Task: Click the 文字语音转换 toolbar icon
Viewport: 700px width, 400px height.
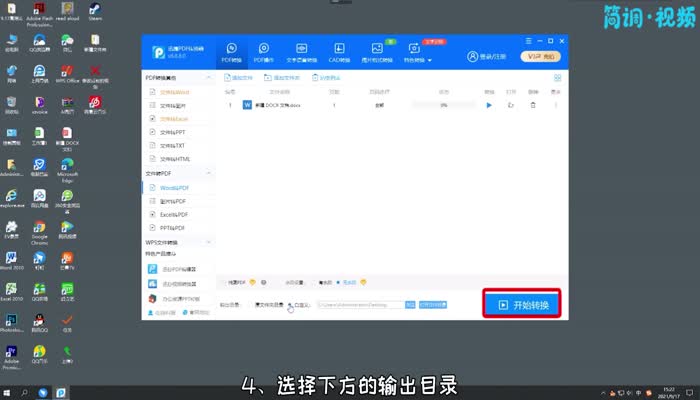Action: [x=302, y=52]
